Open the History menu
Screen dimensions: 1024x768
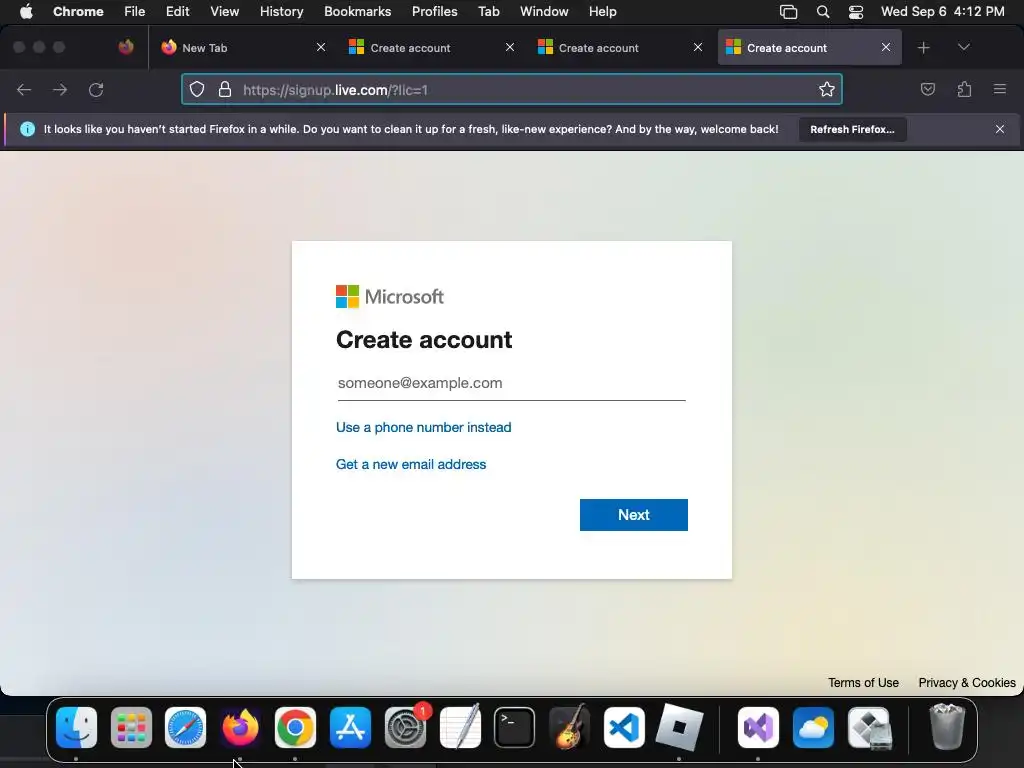[x=281, y=12]
